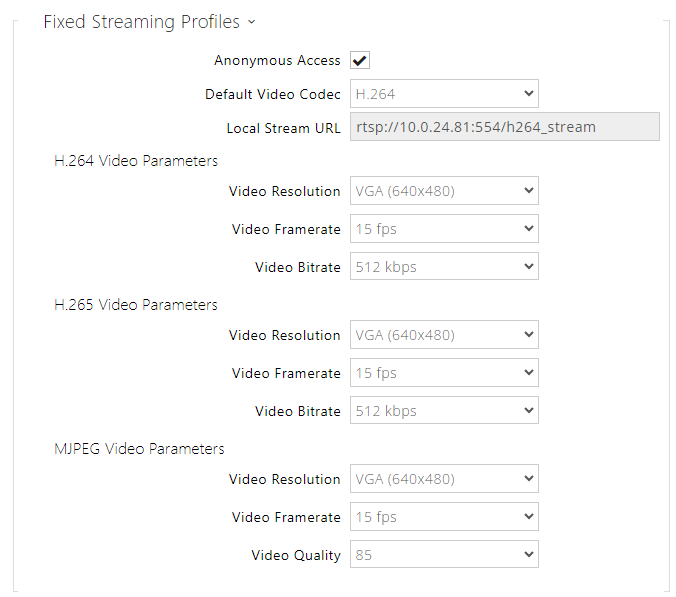Open the Default Video Codec dropdown
The width and height of the screenshot is (676, 597).
point(444,94)
